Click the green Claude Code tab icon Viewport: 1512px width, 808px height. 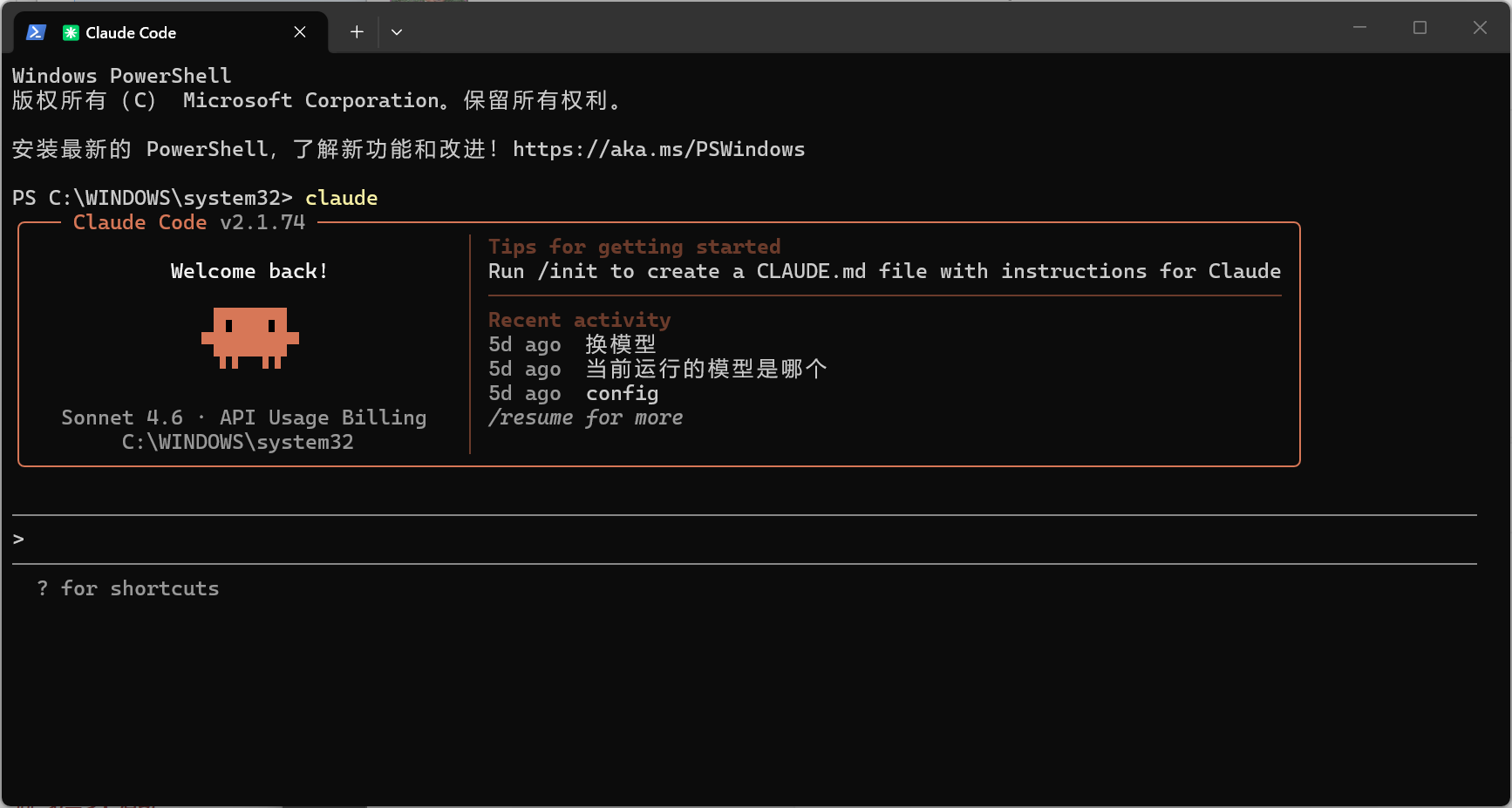pyautogui.click(x=71, y=32)
